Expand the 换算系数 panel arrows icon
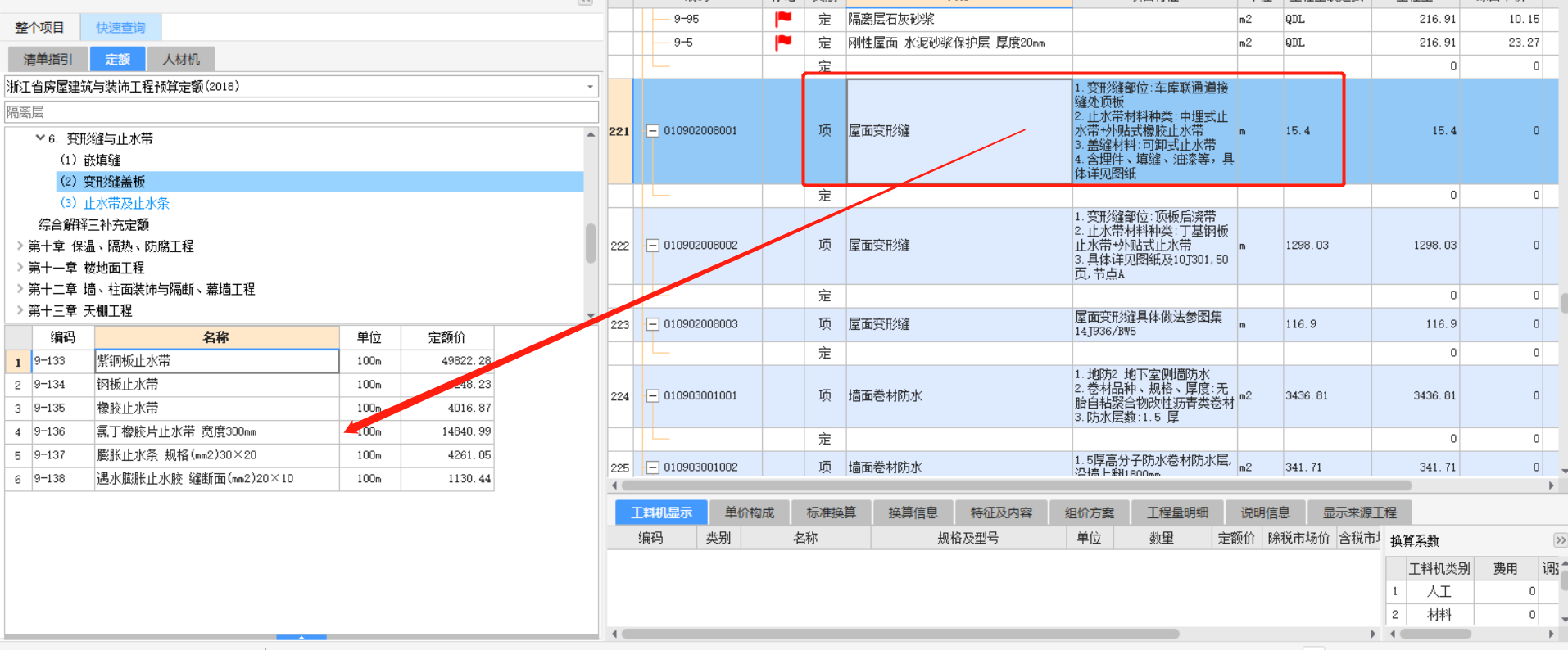The image size is (1568, 650). point(1560,540)
